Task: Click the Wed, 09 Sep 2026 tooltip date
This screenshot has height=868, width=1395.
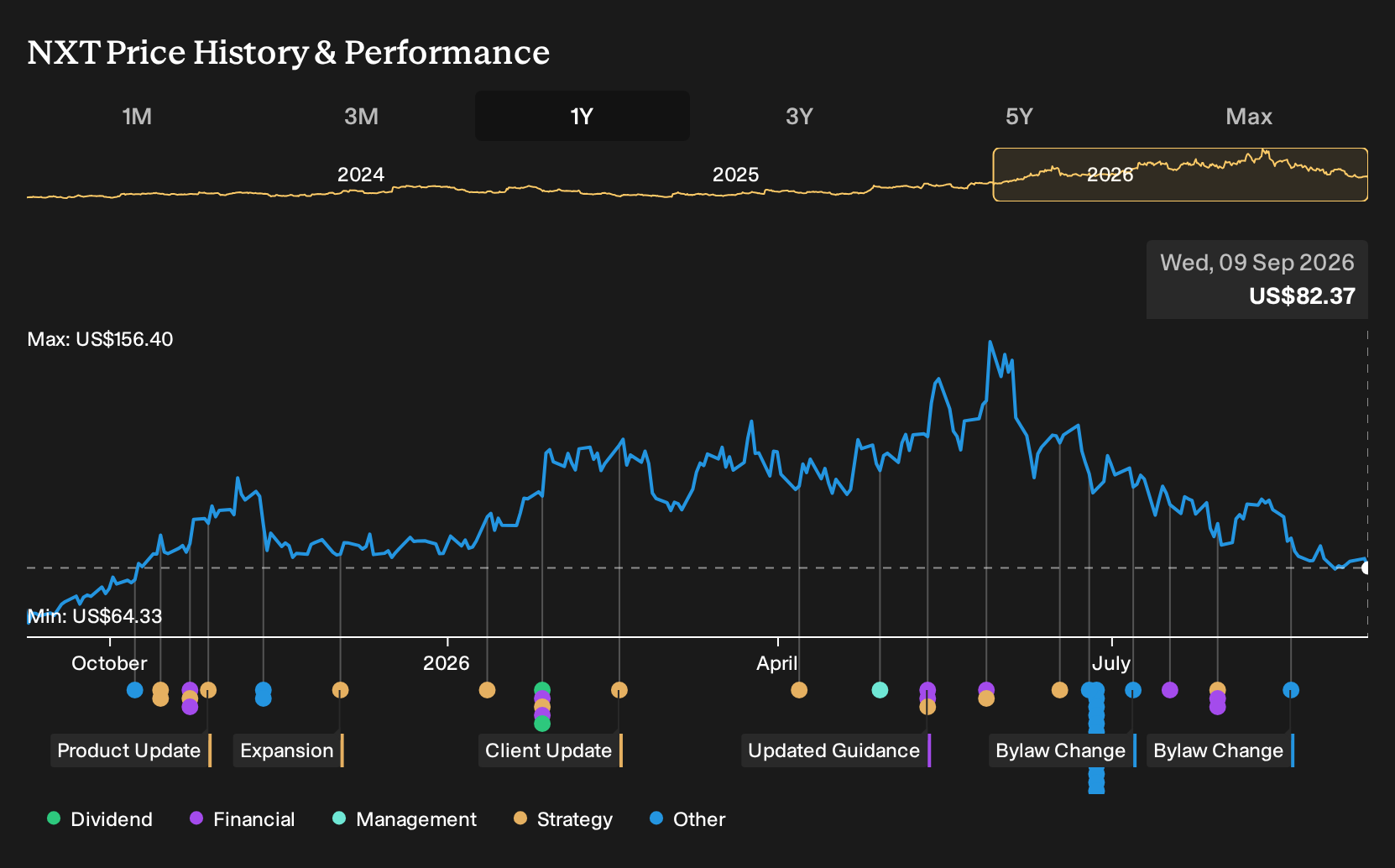Action: 1257,263
